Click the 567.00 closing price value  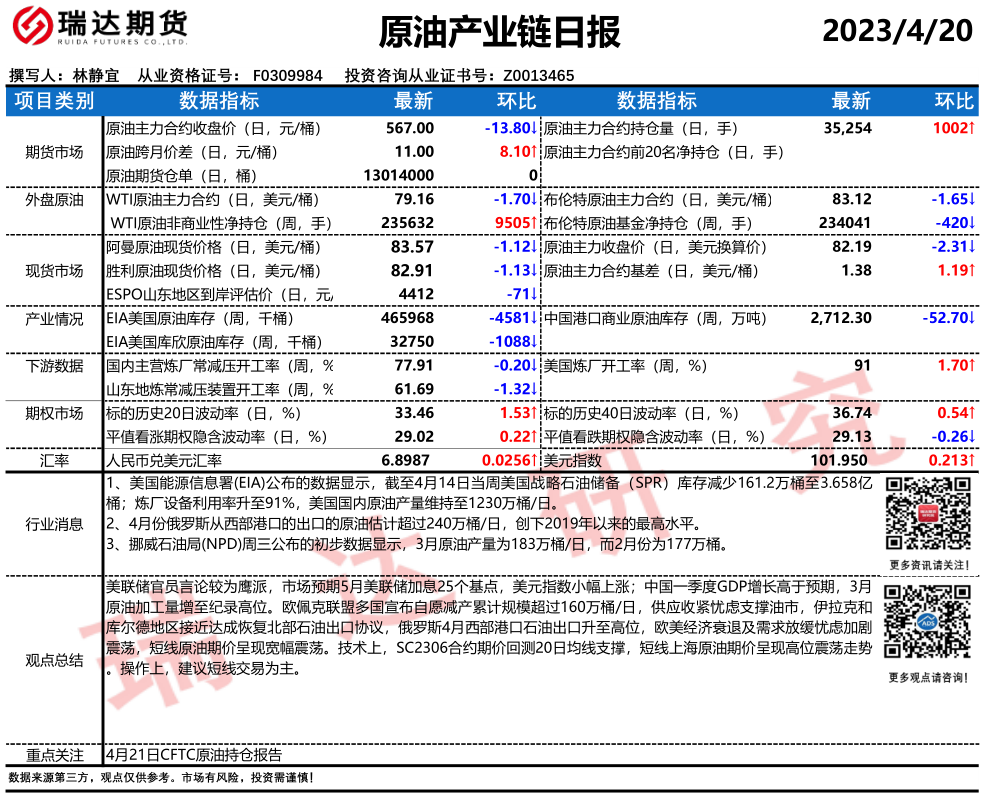click(x=410, y=128)
